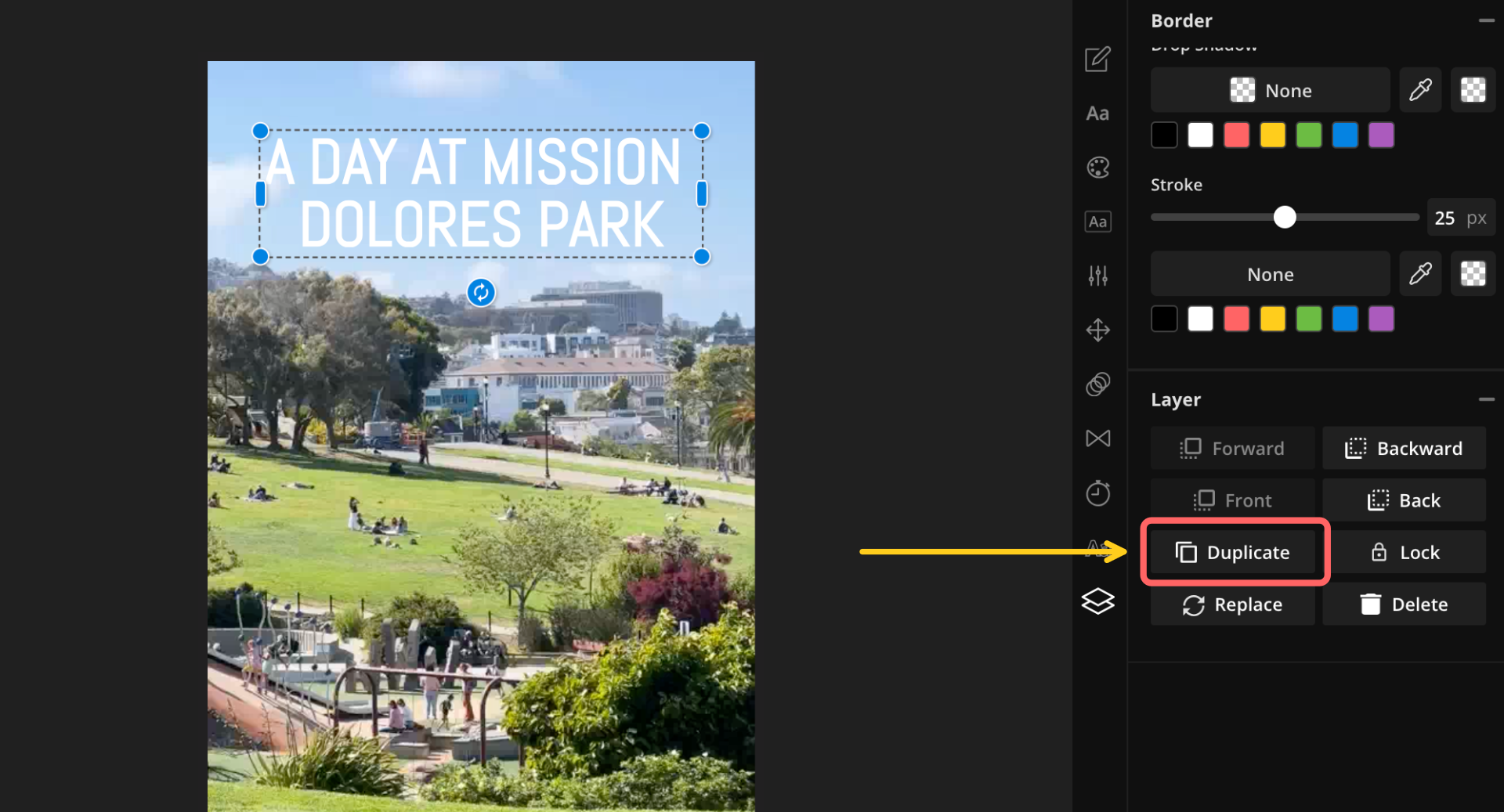The width and height of the screenshot is (1504, 812).
Task: Click the bottom-right corner handle of text box
Action: (702, 256)
